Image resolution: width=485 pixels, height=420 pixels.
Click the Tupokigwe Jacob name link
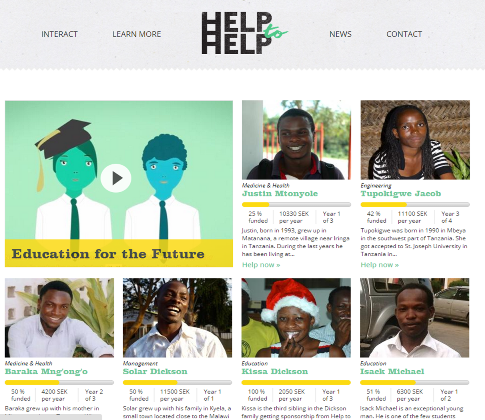(x=401, y=194)
